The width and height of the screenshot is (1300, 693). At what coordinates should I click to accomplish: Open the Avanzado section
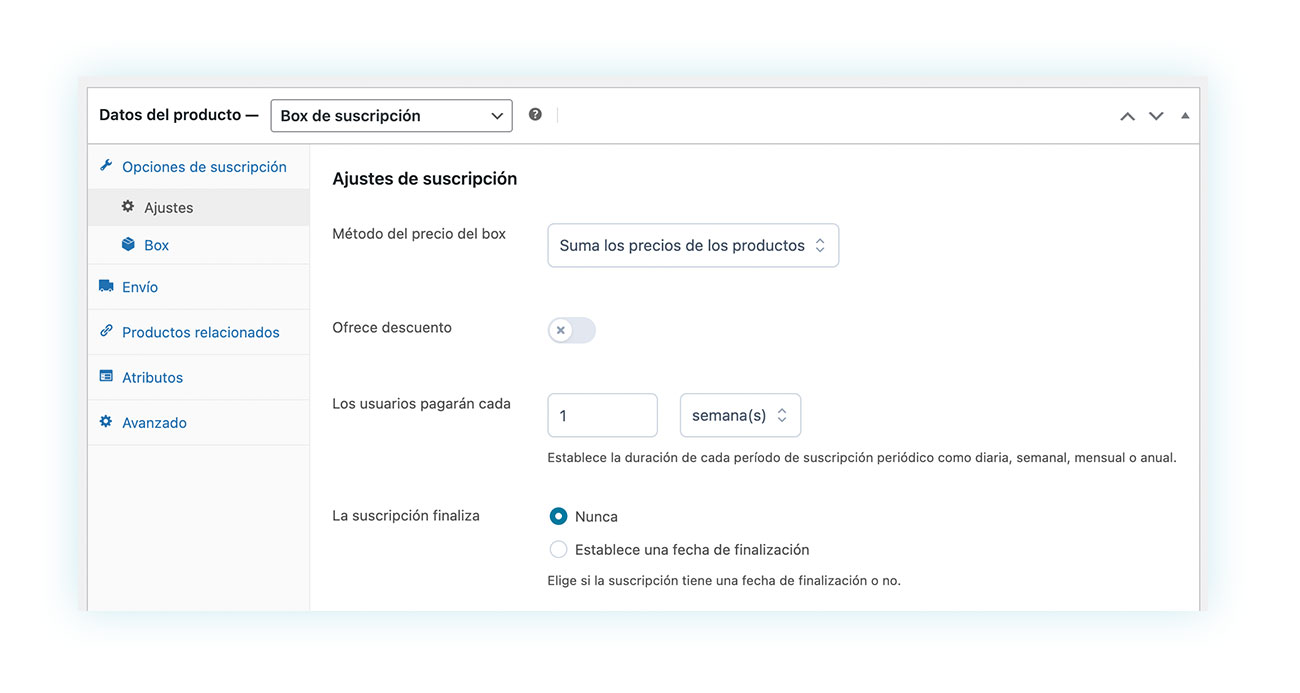(x=154, y=422)
